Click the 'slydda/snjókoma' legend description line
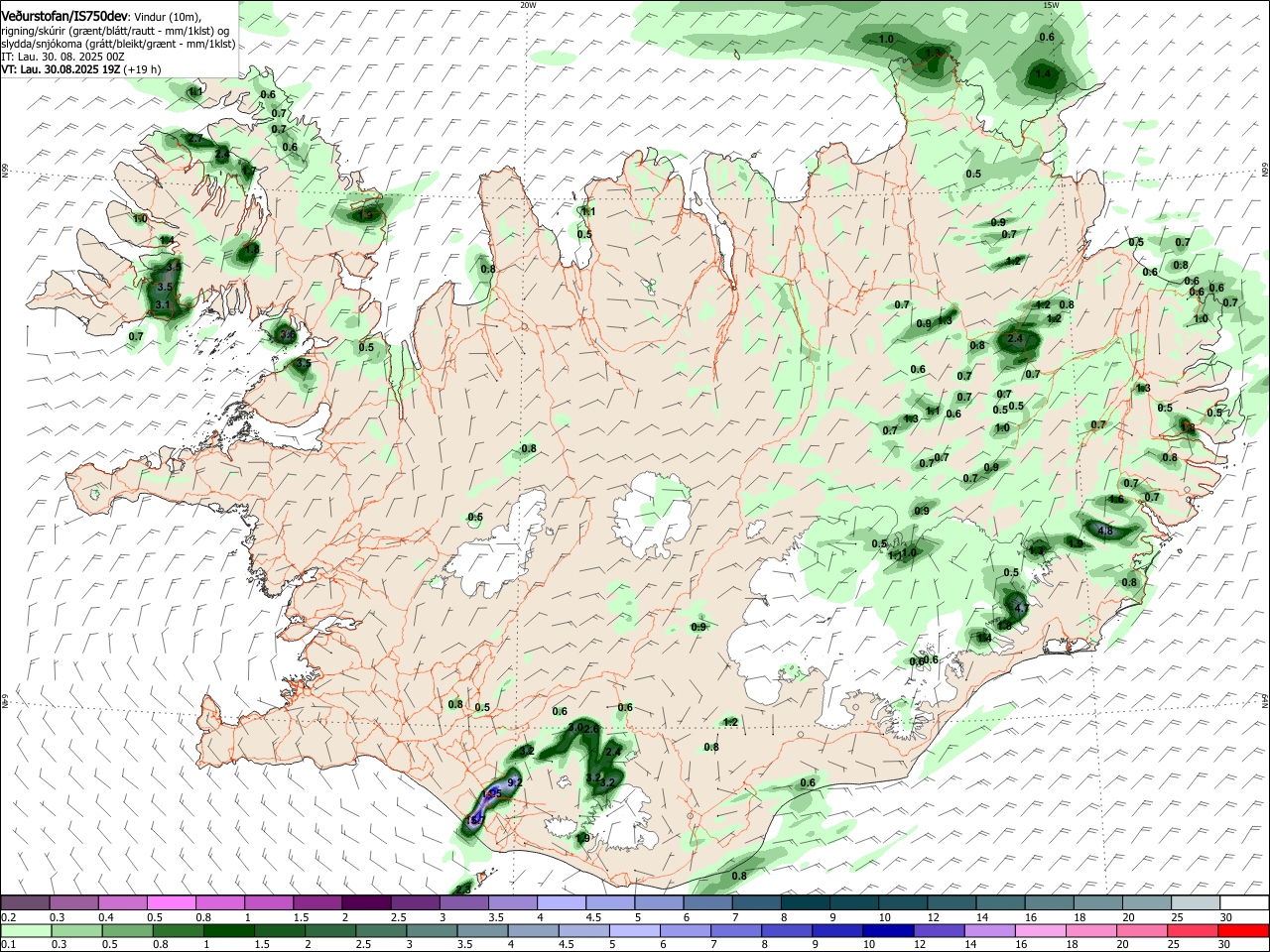The height and width of the screenshot is (952, 1270). [118, 44]
